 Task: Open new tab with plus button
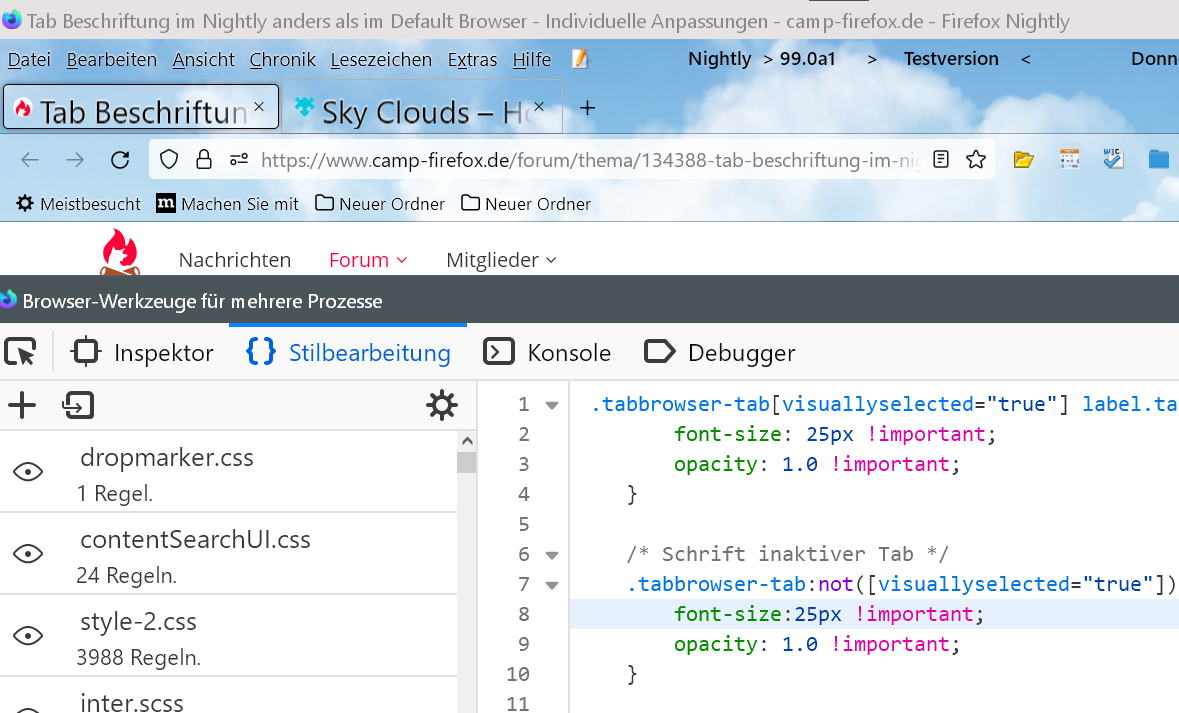click(588, 108)
